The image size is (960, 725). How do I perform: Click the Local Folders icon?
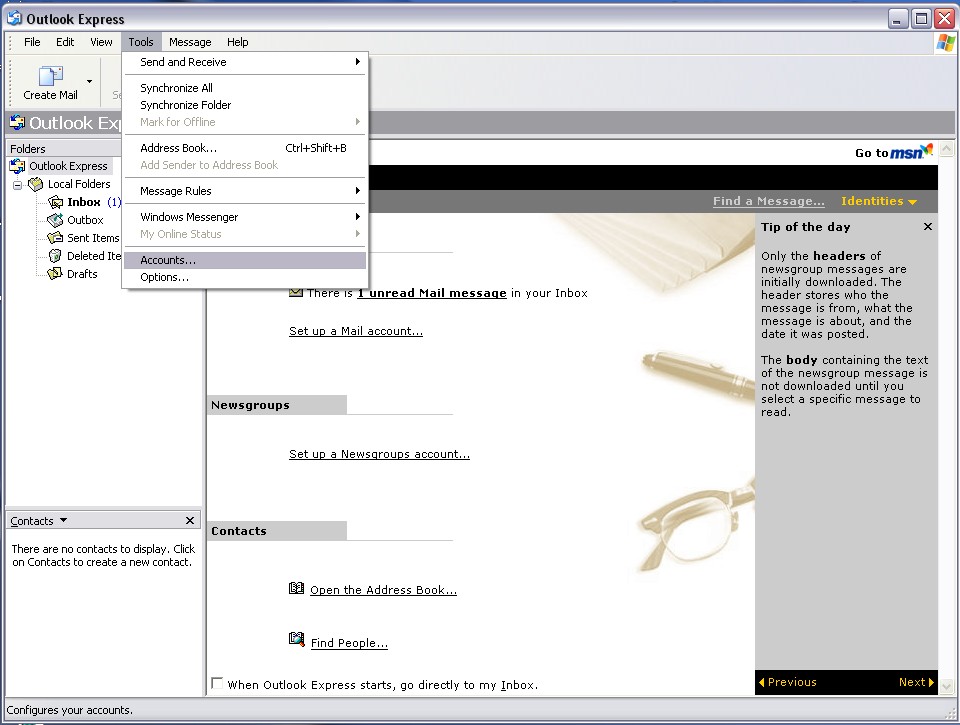(36, 184)
